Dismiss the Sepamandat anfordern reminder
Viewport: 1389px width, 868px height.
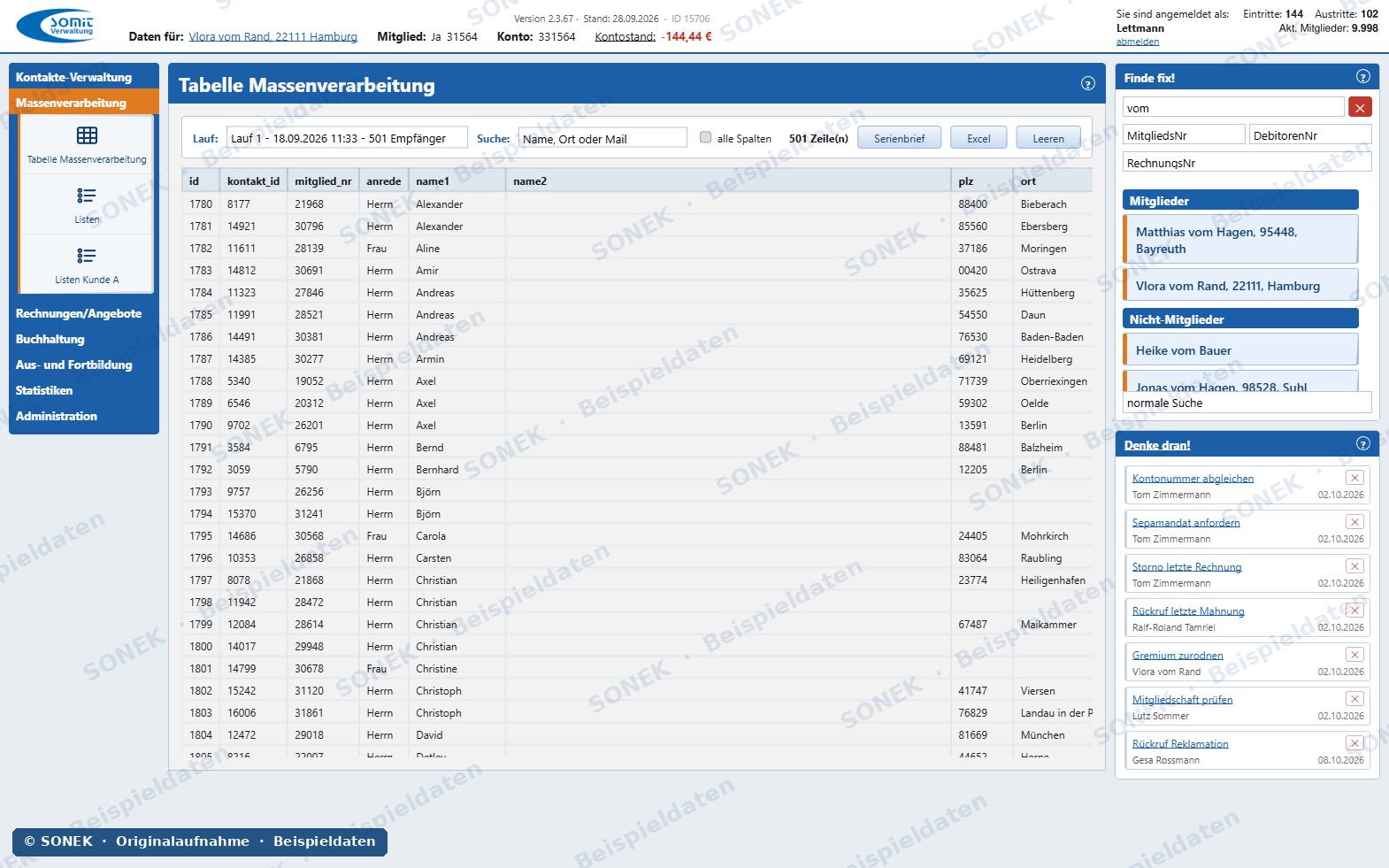tap(1354, 522)
